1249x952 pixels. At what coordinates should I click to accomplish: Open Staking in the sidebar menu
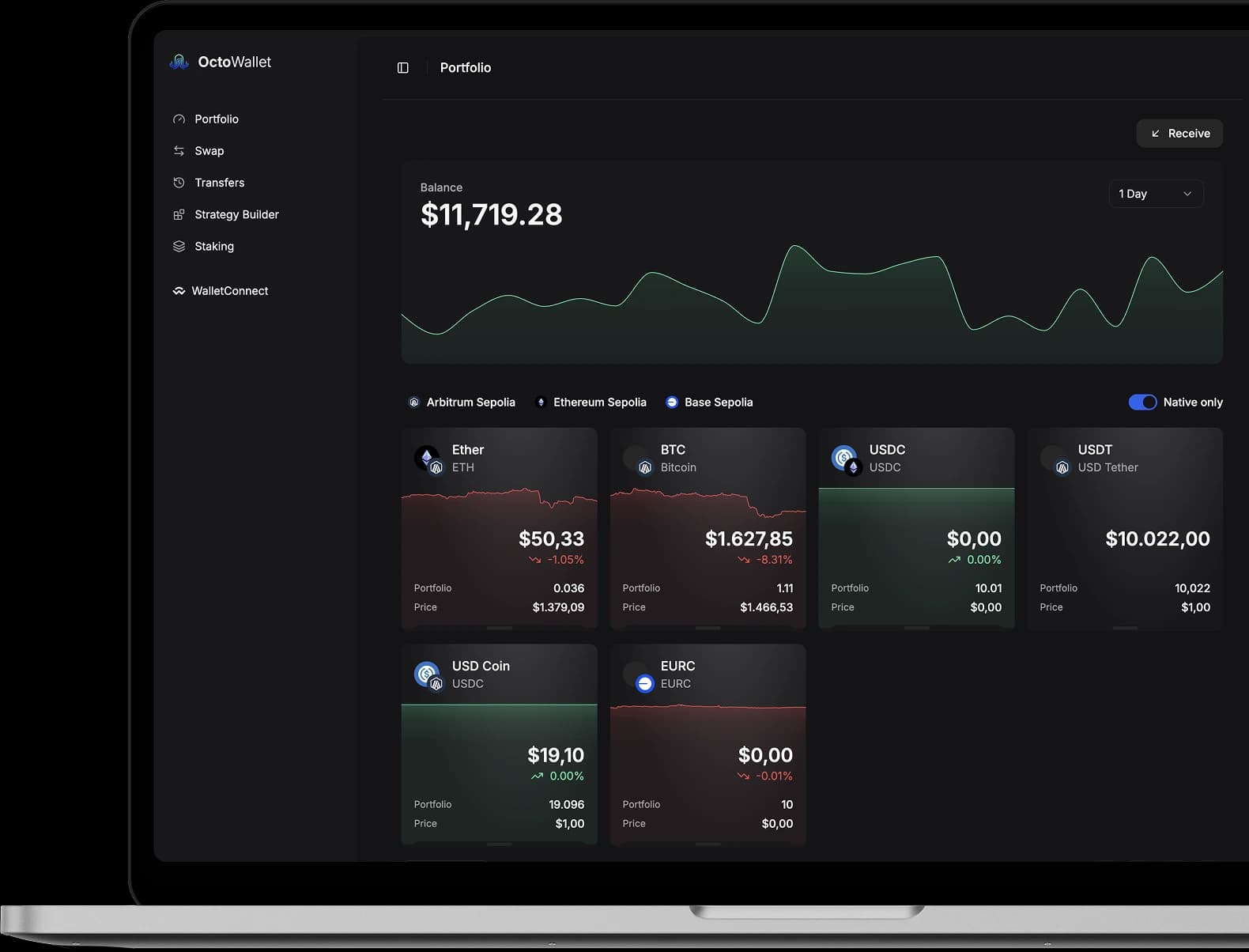tap(214, 247)
